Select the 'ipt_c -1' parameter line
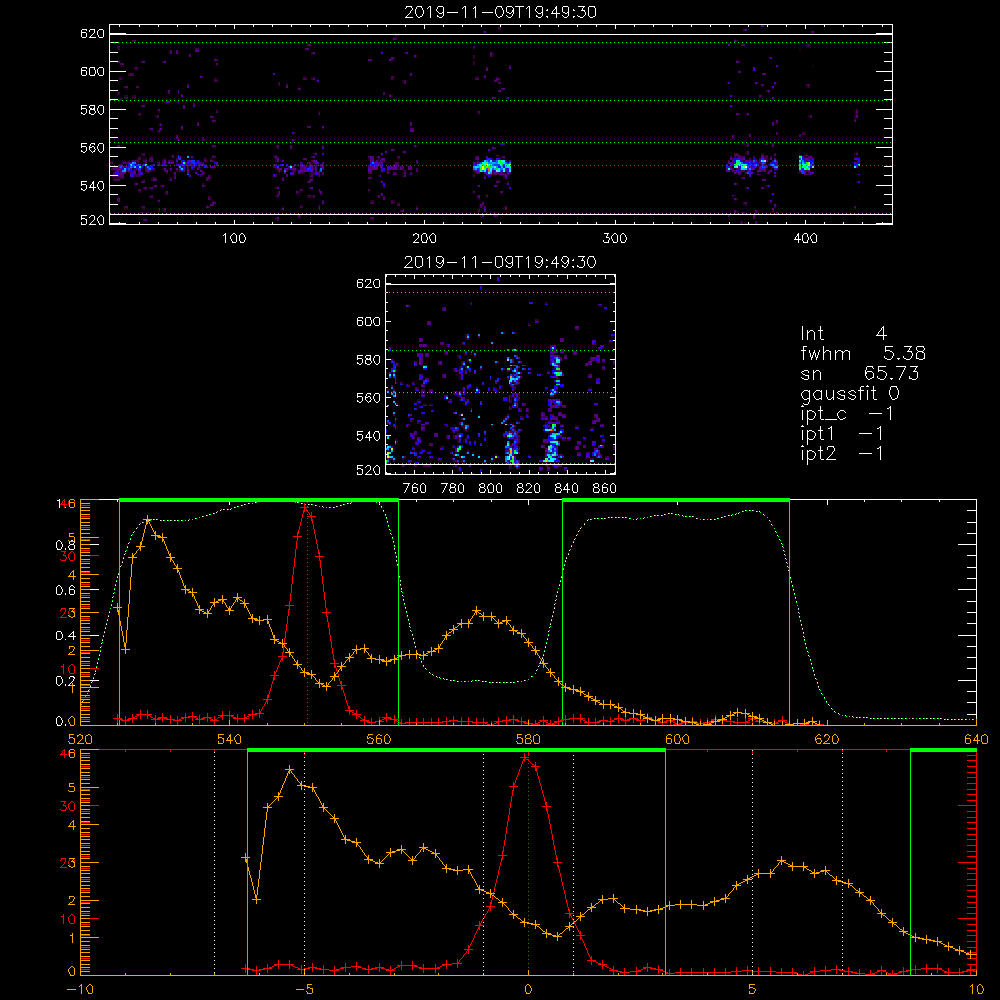This screenshot has height=1000, width=1000. click(x=847, y=414)
